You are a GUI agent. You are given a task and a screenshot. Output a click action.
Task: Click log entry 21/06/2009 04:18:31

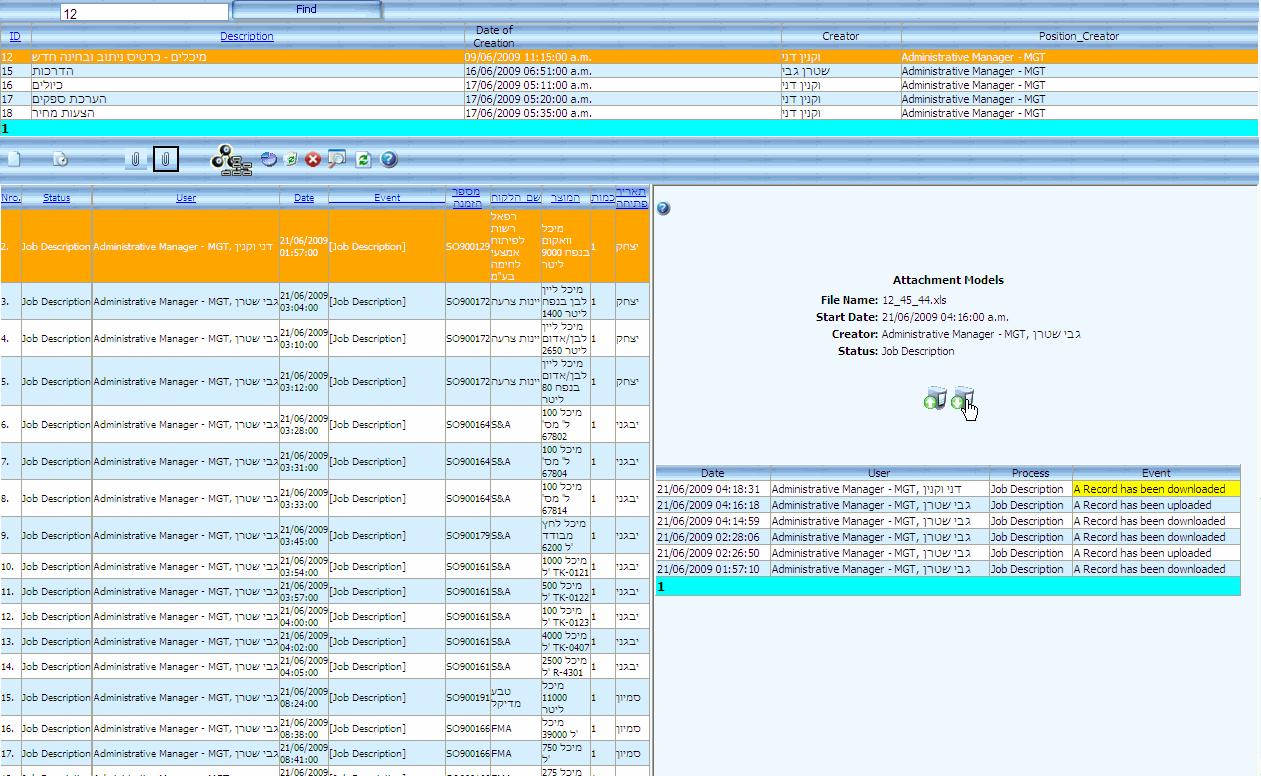(x=948, y=489)
